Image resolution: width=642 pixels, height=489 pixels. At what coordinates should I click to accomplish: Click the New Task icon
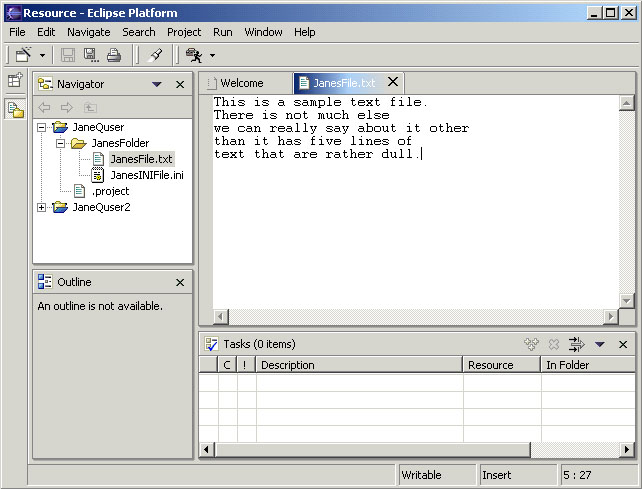pos(531,344)
